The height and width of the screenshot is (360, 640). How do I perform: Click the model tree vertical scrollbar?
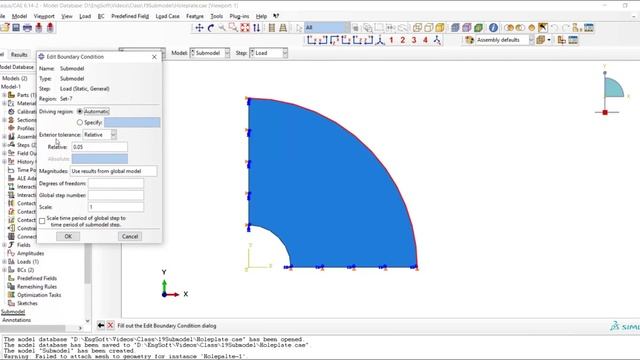click(x=87, y=265)
